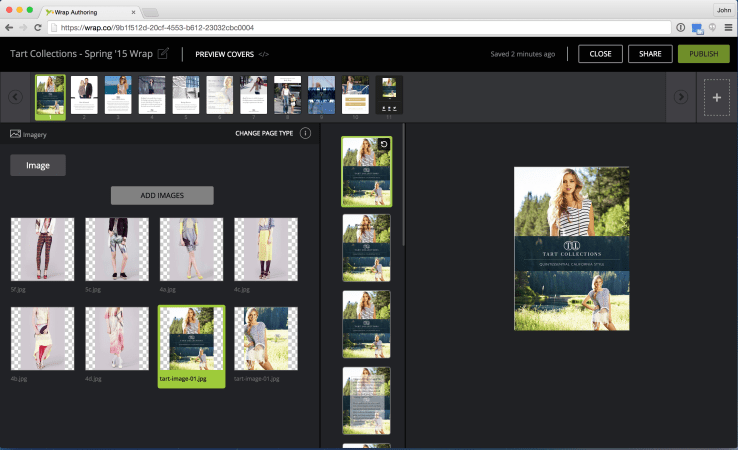Click the edit wrap title pencil icon
Image resolution: width=738 pixels, height=450 pixels.
(x=164, y=54)
